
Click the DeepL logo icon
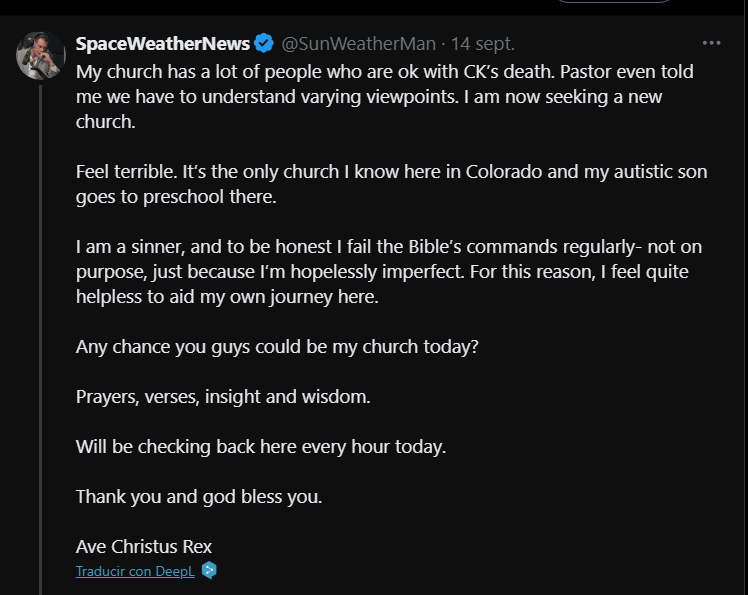(209, 571)
